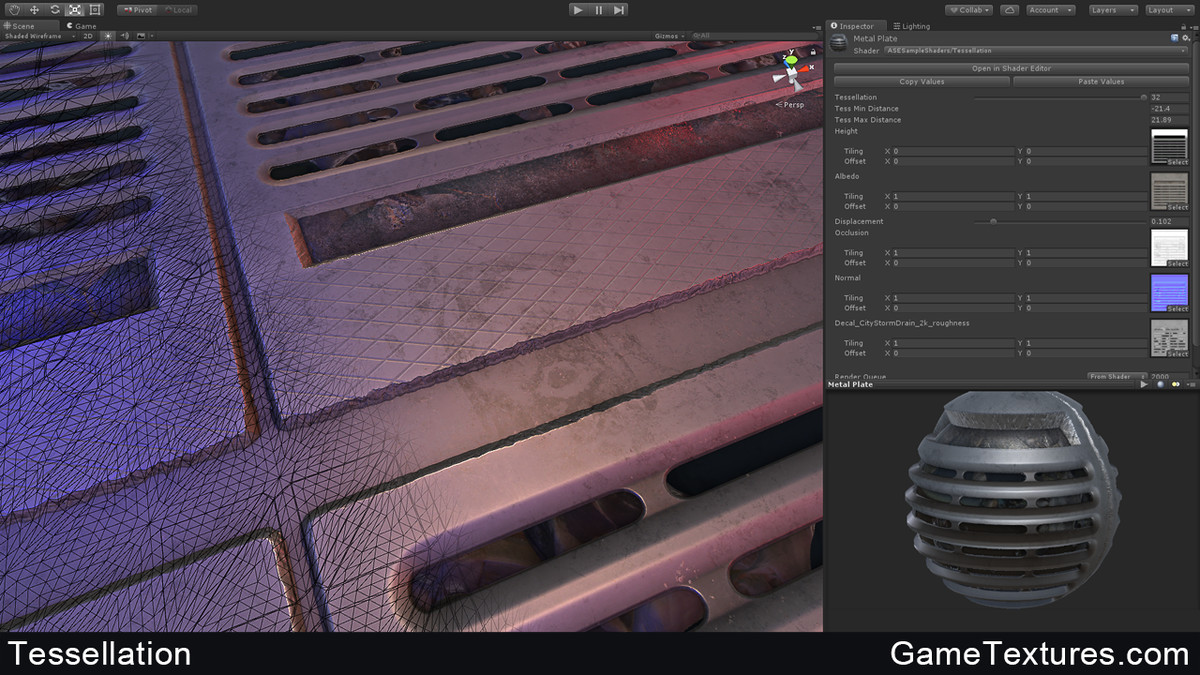
Task: Open the Account dropdown
Action: (x=1050, y=10)
